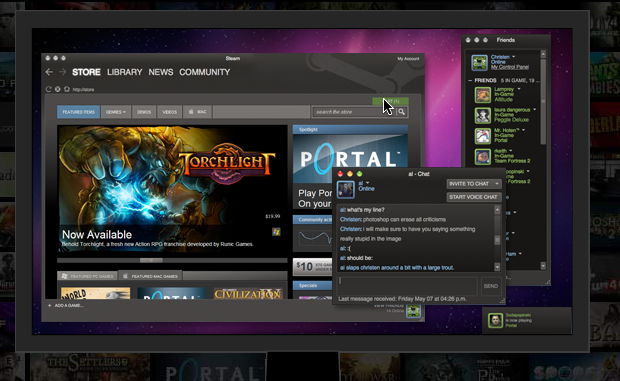Click rkeith's avatar in the Friends list
Image resolution: width=620 pixels, height=381 pixels.
pos(483,157)
